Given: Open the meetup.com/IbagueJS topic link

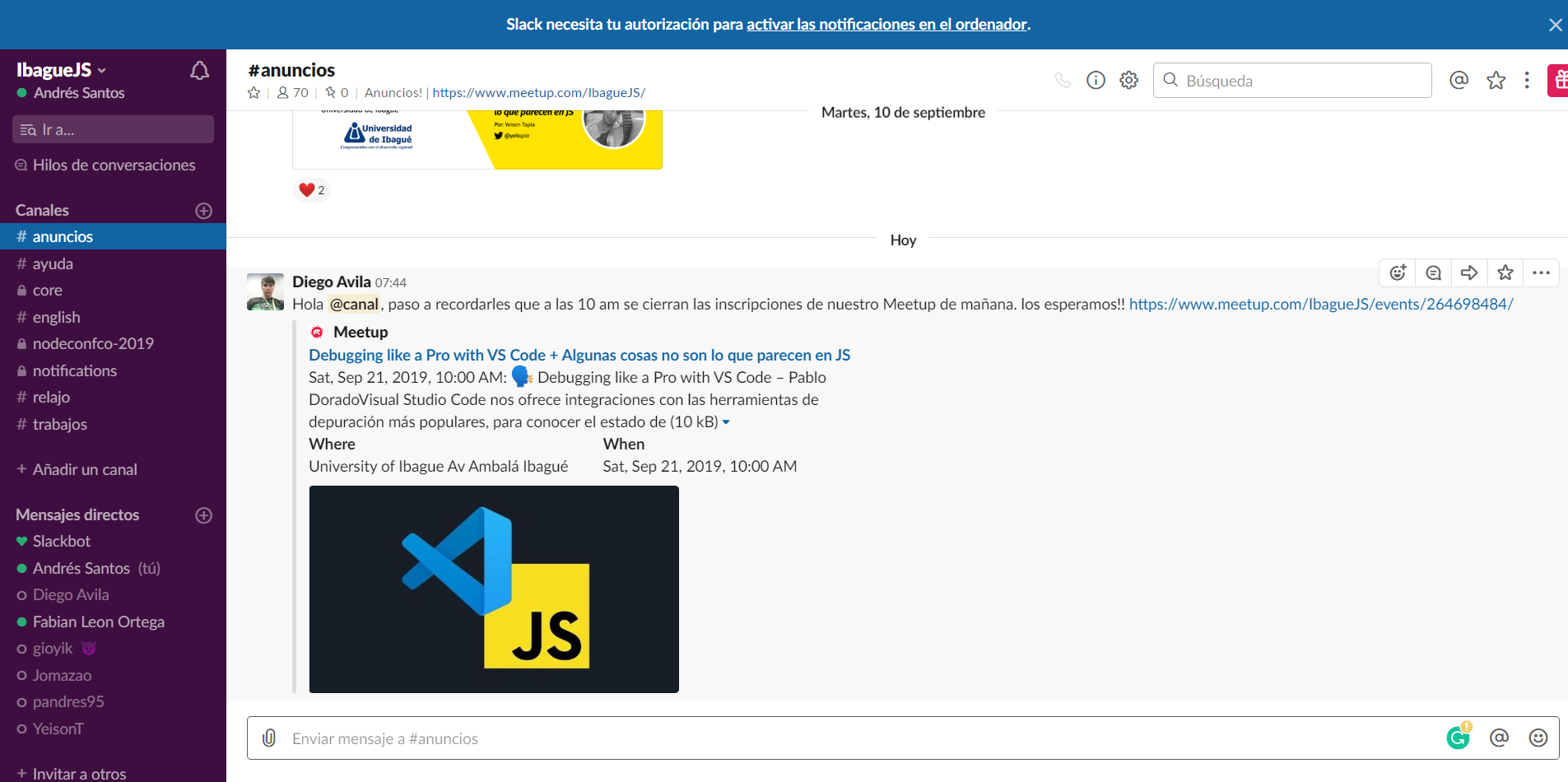Looking at the screenshot, I should [538, 93].
